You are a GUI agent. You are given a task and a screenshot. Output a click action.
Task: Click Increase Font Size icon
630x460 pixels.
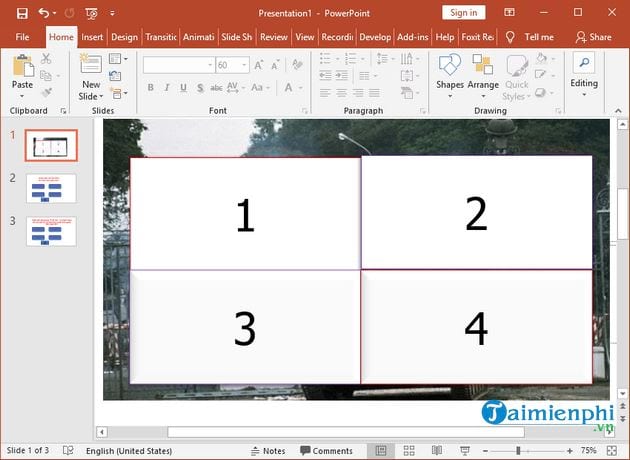coord(259,65)
